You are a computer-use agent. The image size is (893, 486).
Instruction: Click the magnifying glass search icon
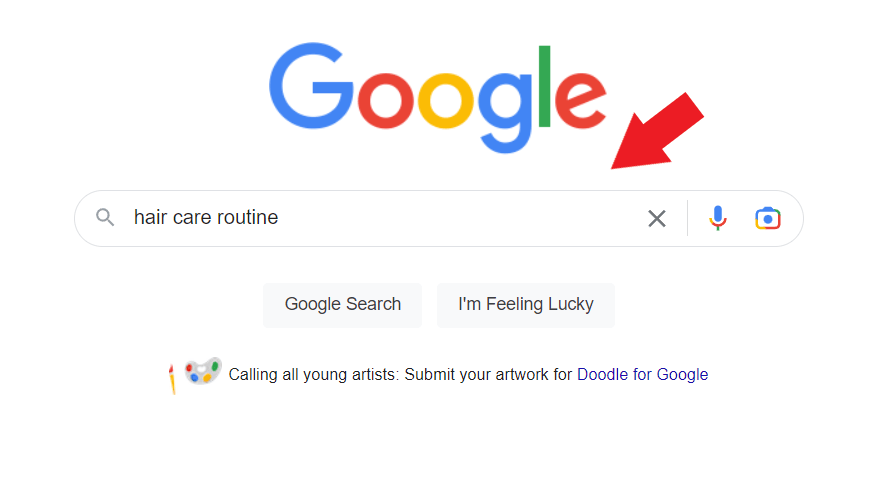click(105, 218)
